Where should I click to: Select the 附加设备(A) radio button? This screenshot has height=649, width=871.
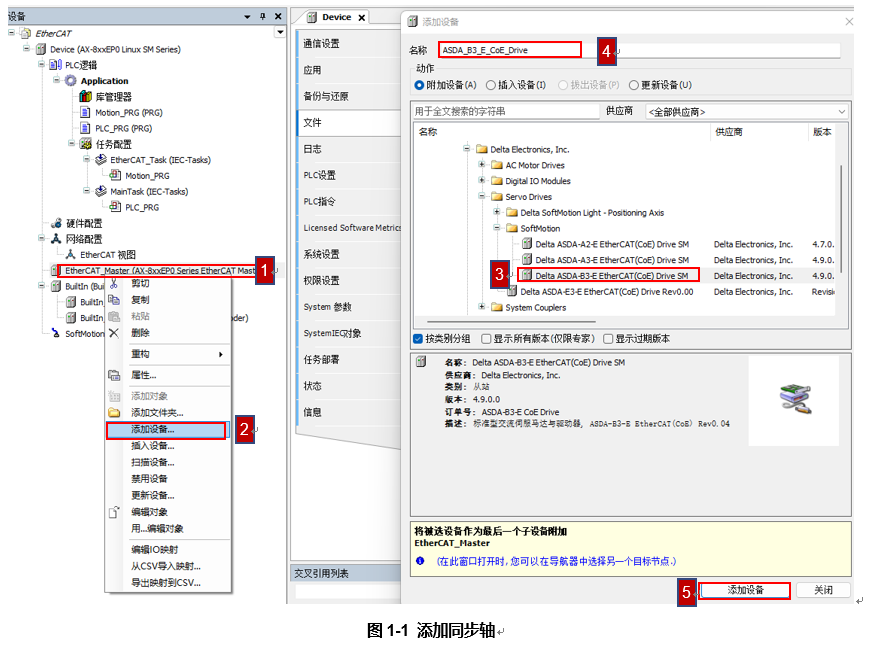(419, 85)
